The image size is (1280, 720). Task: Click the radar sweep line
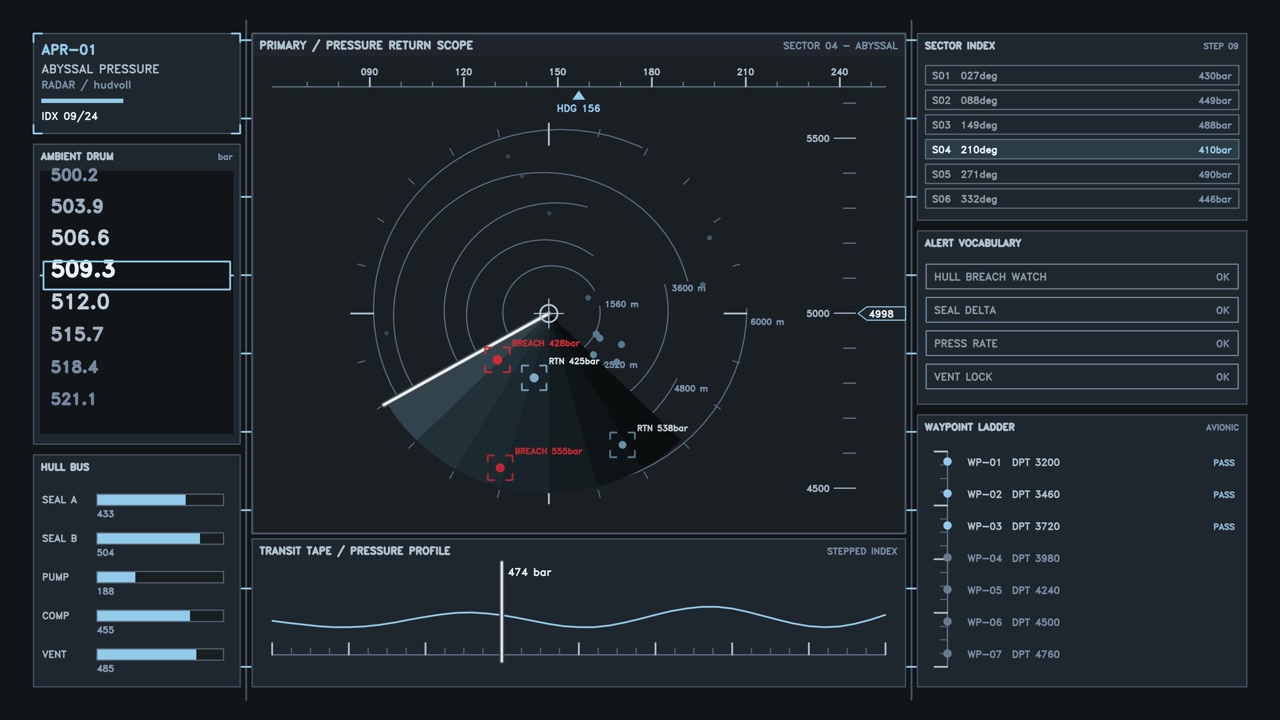(465, 360)
